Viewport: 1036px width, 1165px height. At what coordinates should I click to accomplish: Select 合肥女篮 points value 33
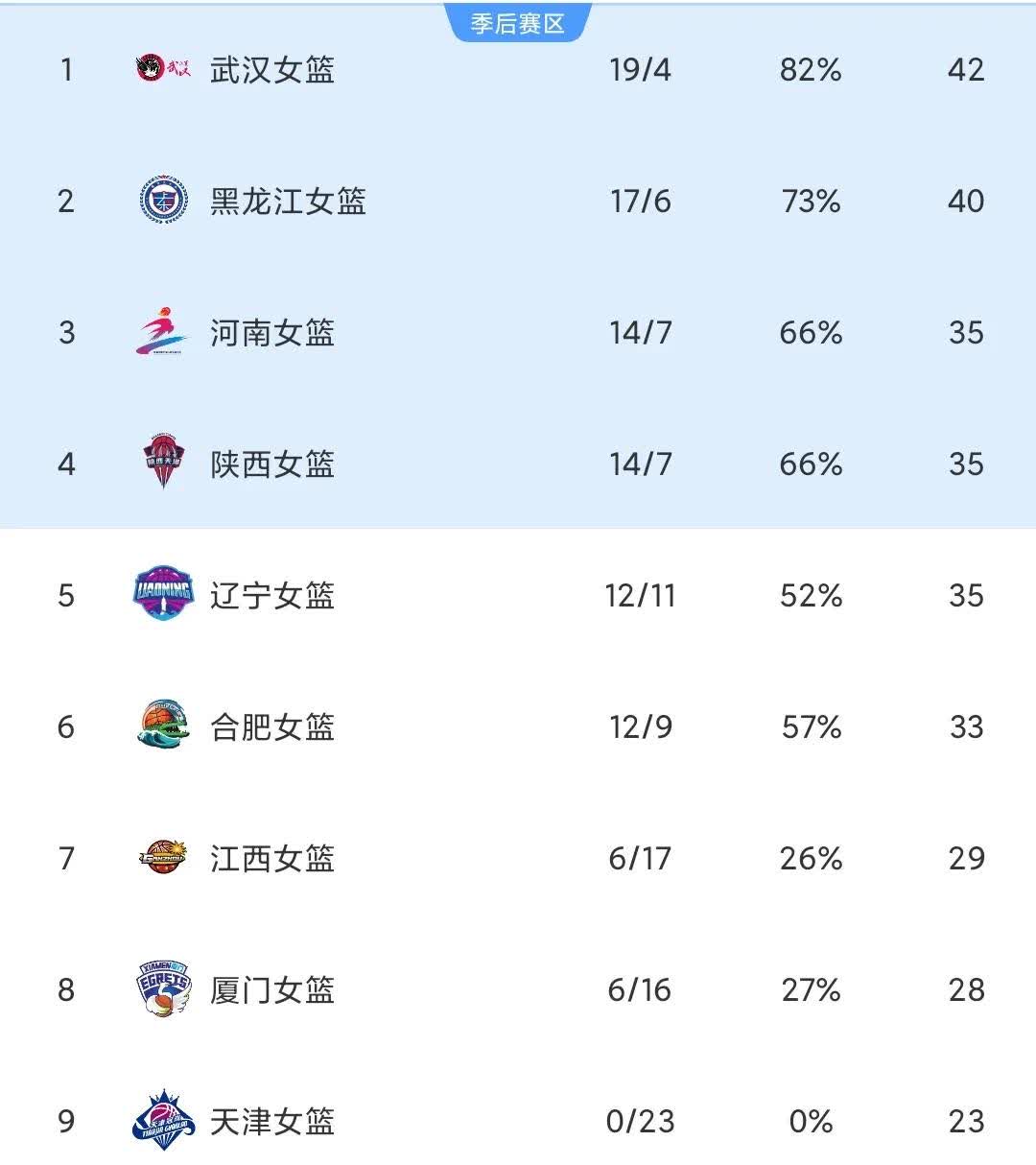pos(966,727)
